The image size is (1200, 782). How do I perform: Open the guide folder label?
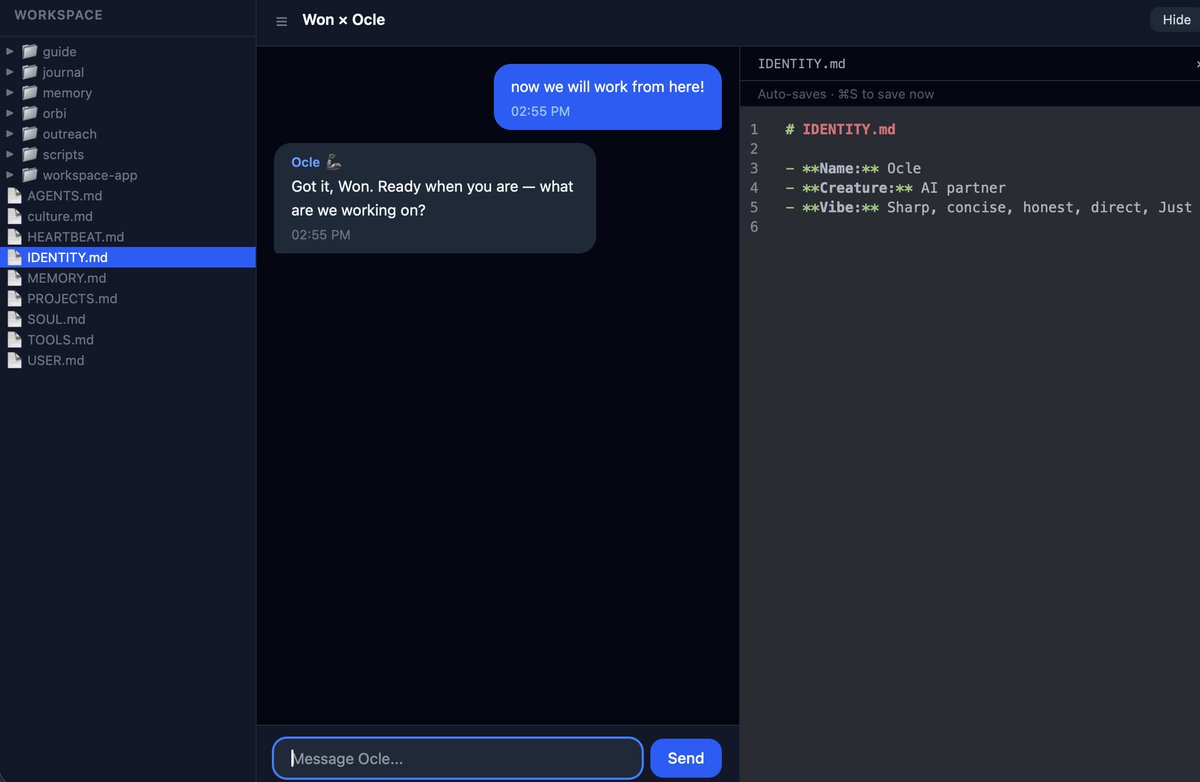(x=60, y=52)
